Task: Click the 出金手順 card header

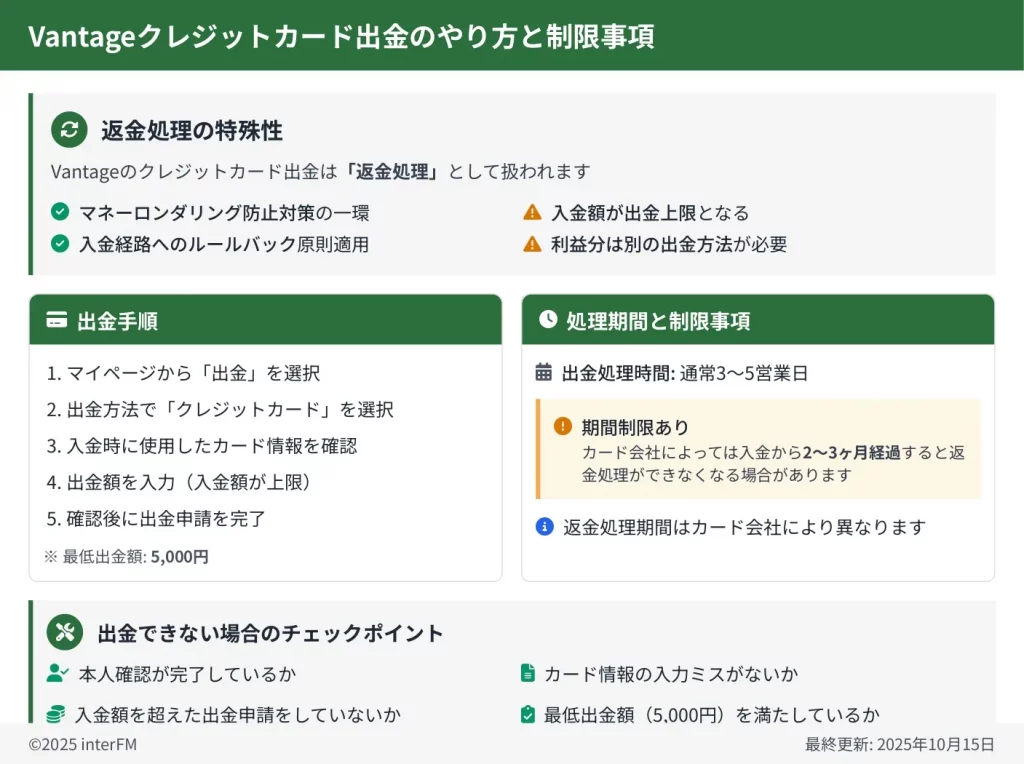Action: coord(265,320)
